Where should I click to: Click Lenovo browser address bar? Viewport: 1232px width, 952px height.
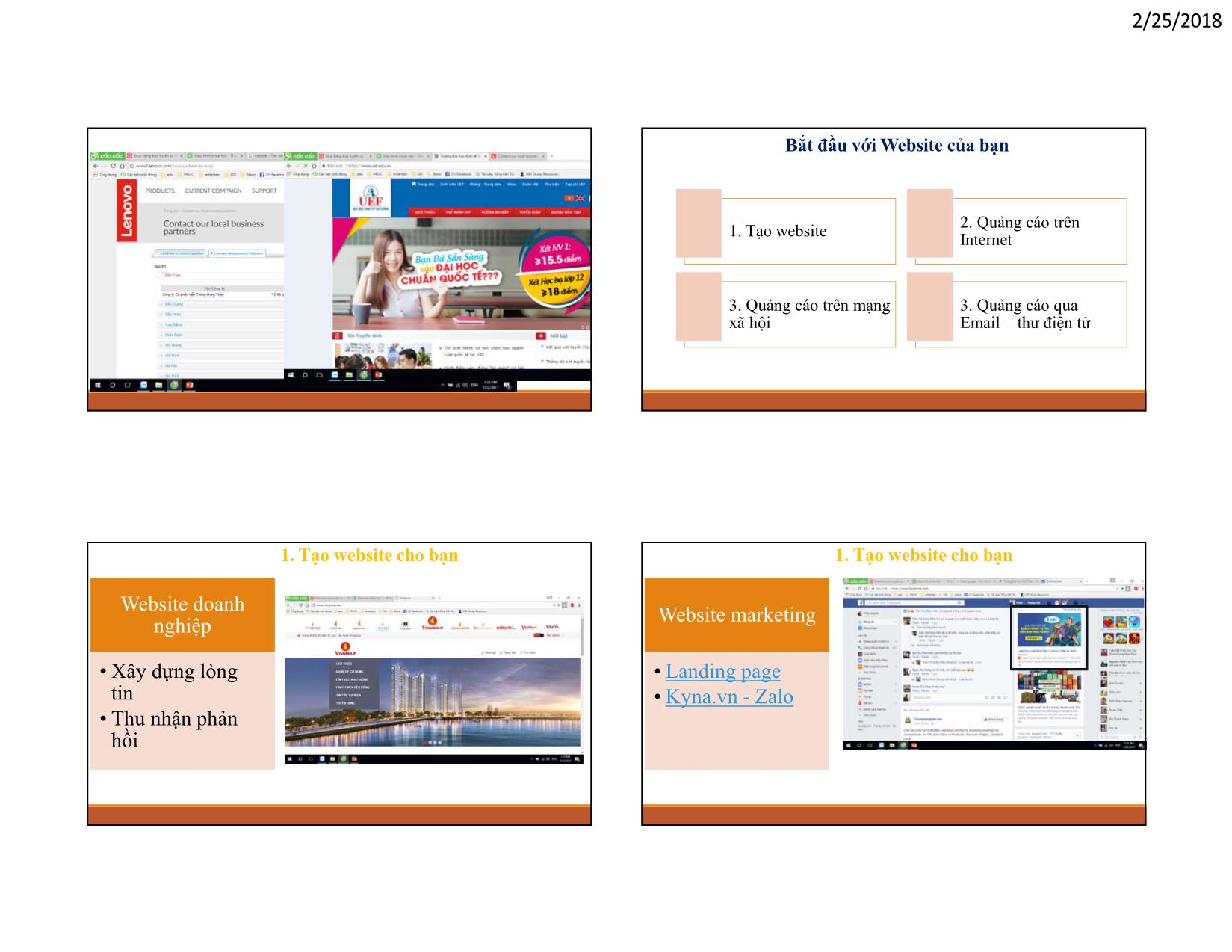click(x=205, y=165)
